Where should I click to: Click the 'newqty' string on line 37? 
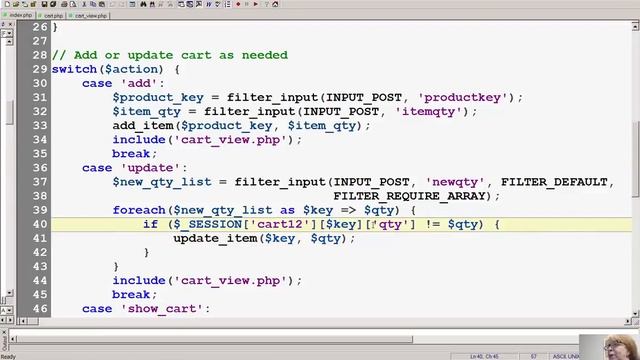[455, 182]
